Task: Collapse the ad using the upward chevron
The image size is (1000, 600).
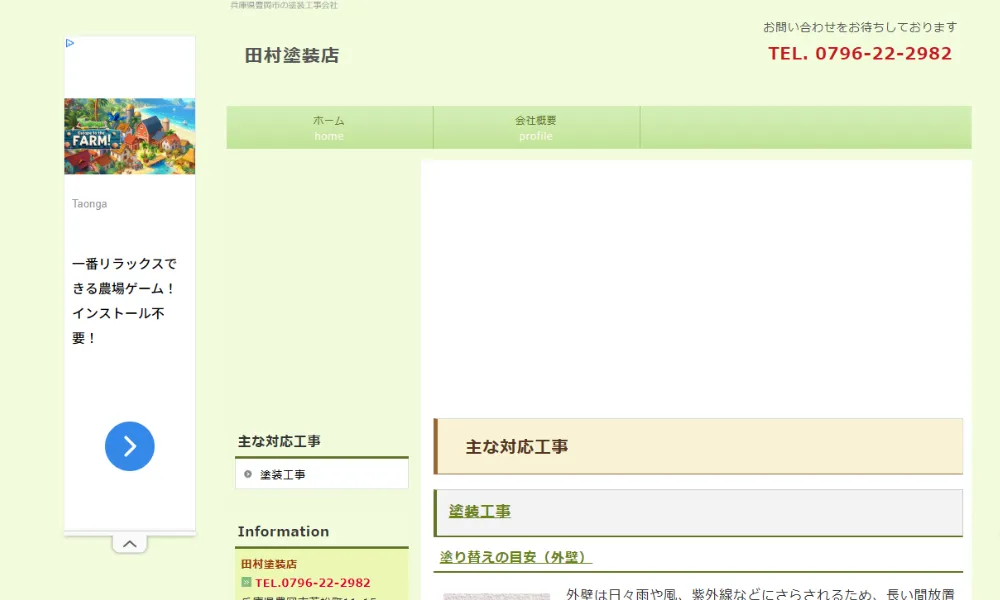Action: click(x=129, y=544)
